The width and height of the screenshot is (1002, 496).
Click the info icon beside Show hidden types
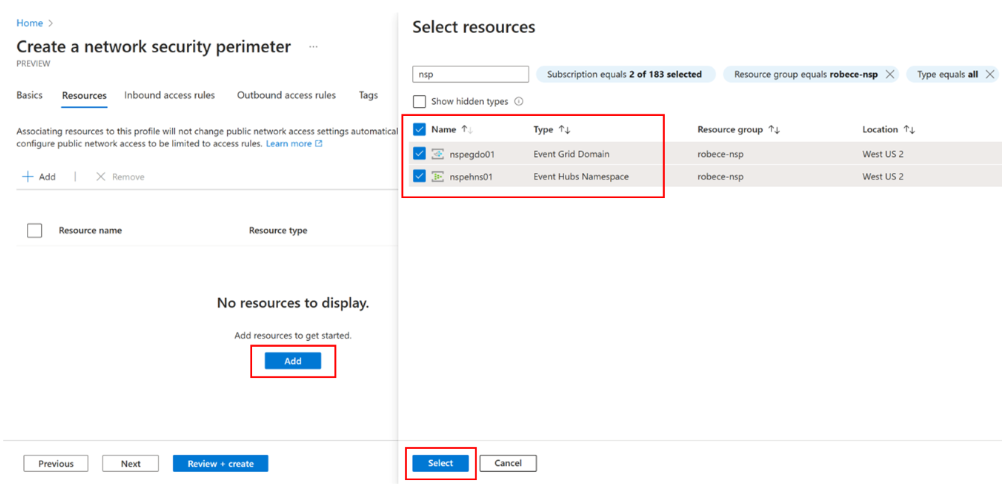tap(519, 102)
